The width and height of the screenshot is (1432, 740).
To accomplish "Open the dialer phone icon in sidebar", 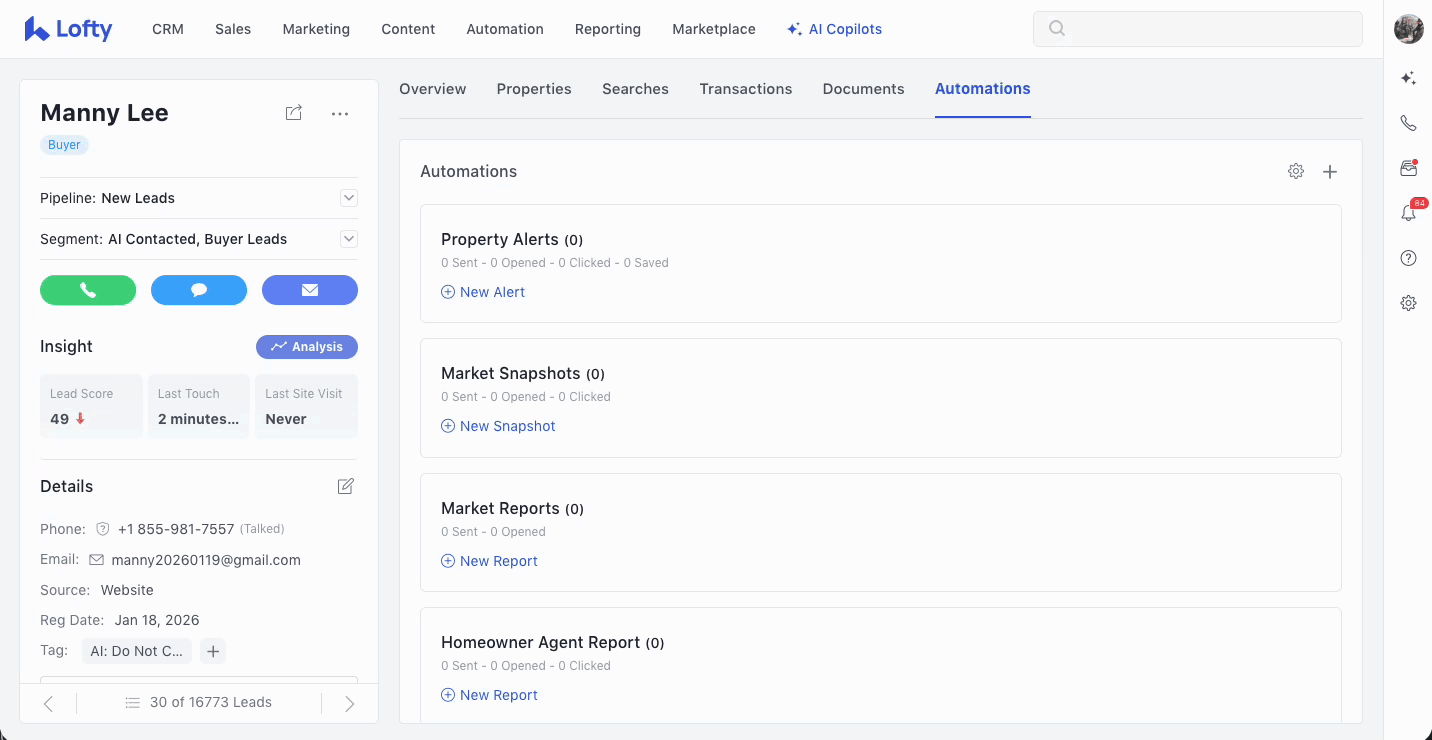I will [x=1408, y=123].
